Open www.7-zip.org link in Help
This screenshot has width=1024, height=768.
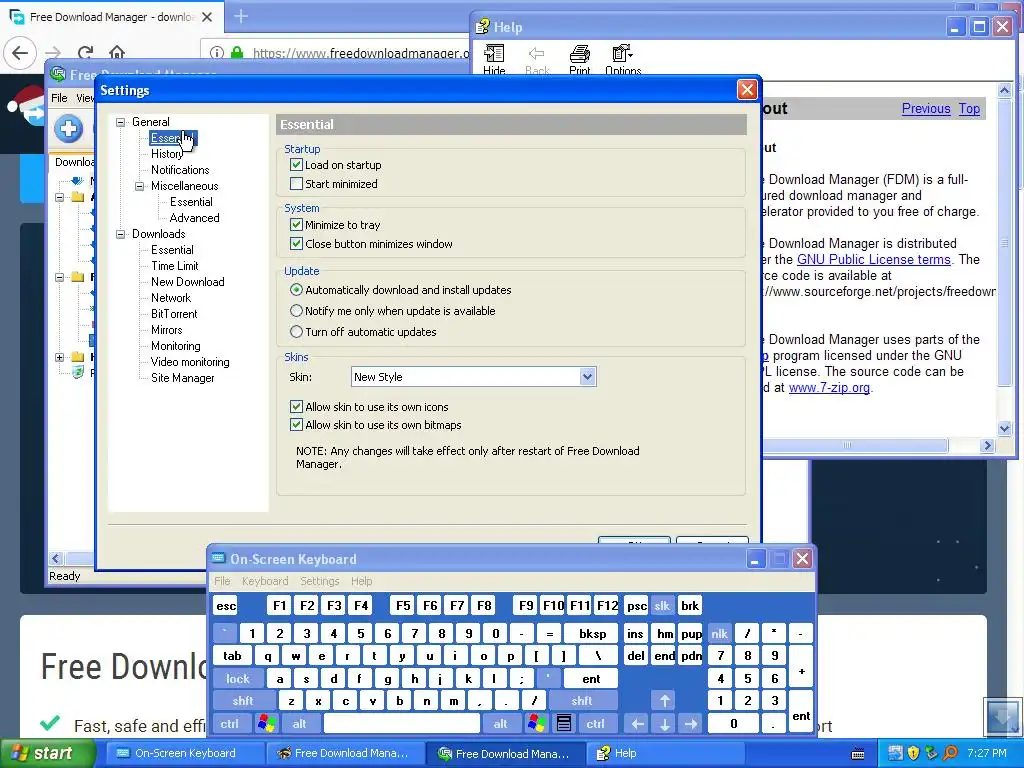click(829, 387)
